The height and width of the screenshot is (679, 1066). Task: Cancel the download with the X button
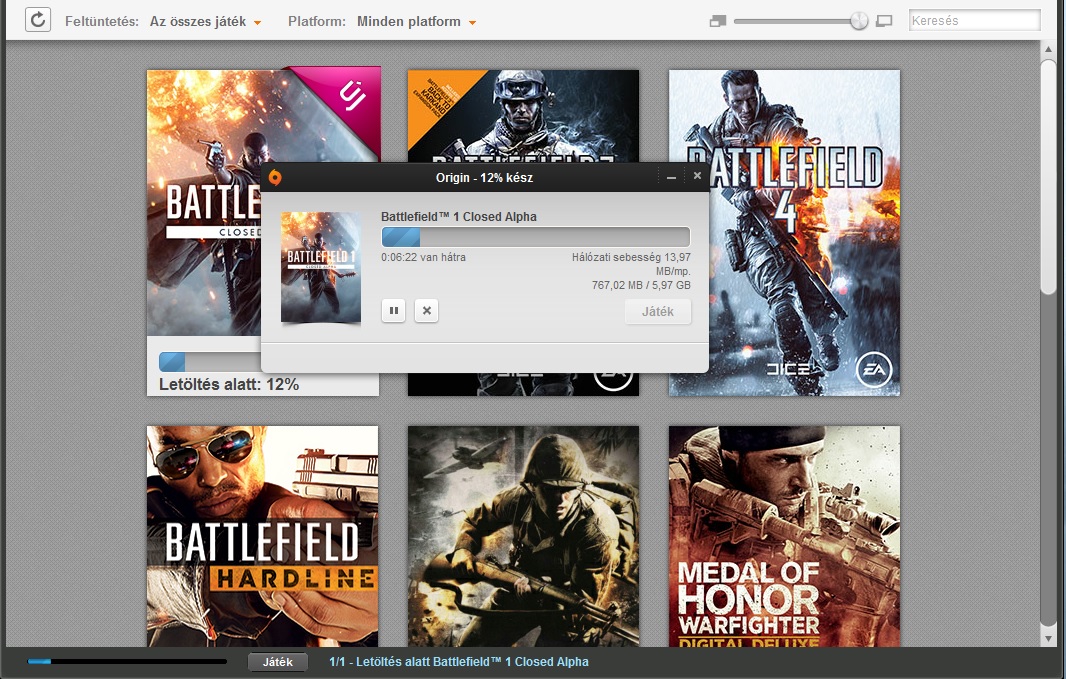[x=426, y=311]
